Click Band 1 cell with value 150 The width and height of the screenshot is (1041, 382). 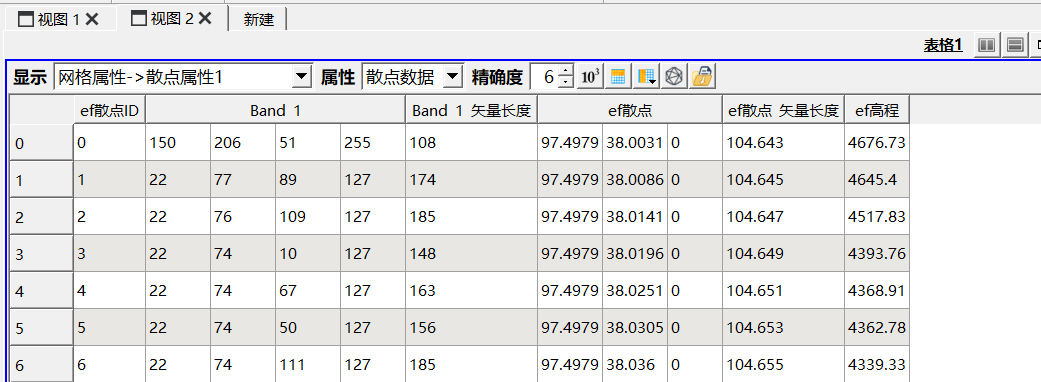pos(178,142)
